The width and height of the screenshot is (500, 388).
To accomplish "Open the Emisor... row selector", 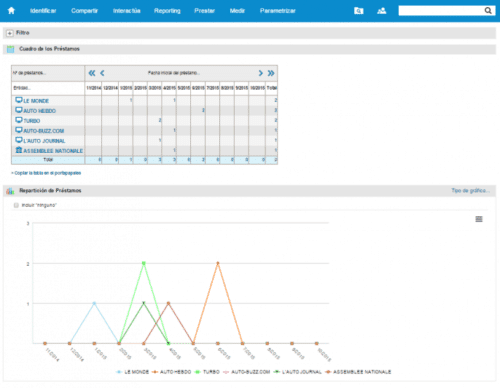I will point(22,88).
